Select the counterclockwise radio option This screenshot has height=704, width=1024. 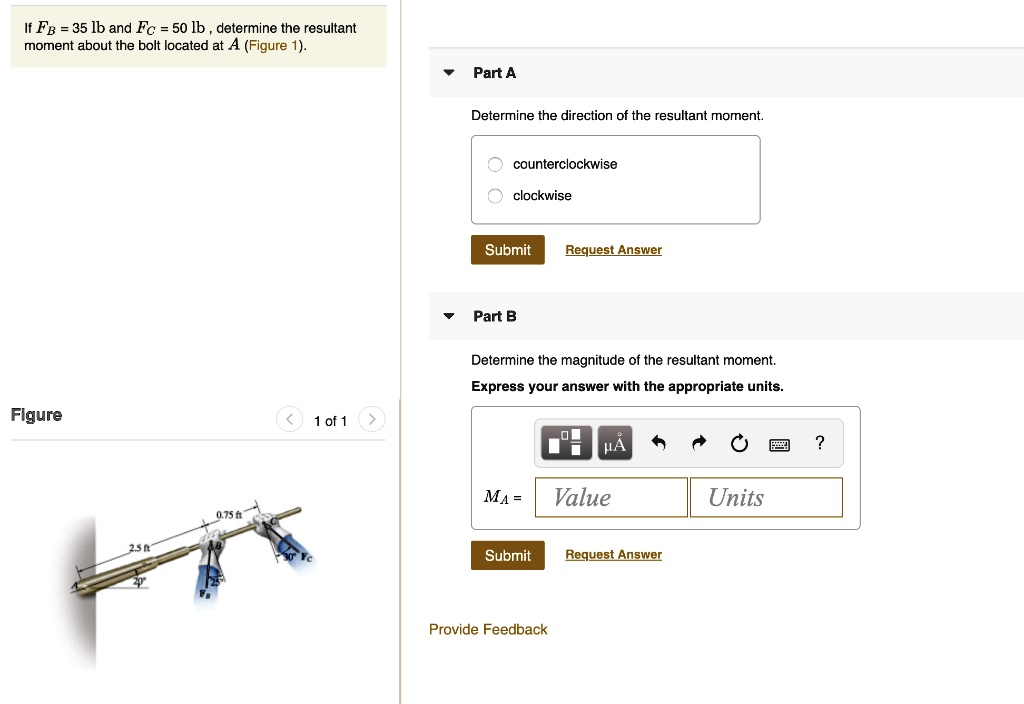(496, 165)
